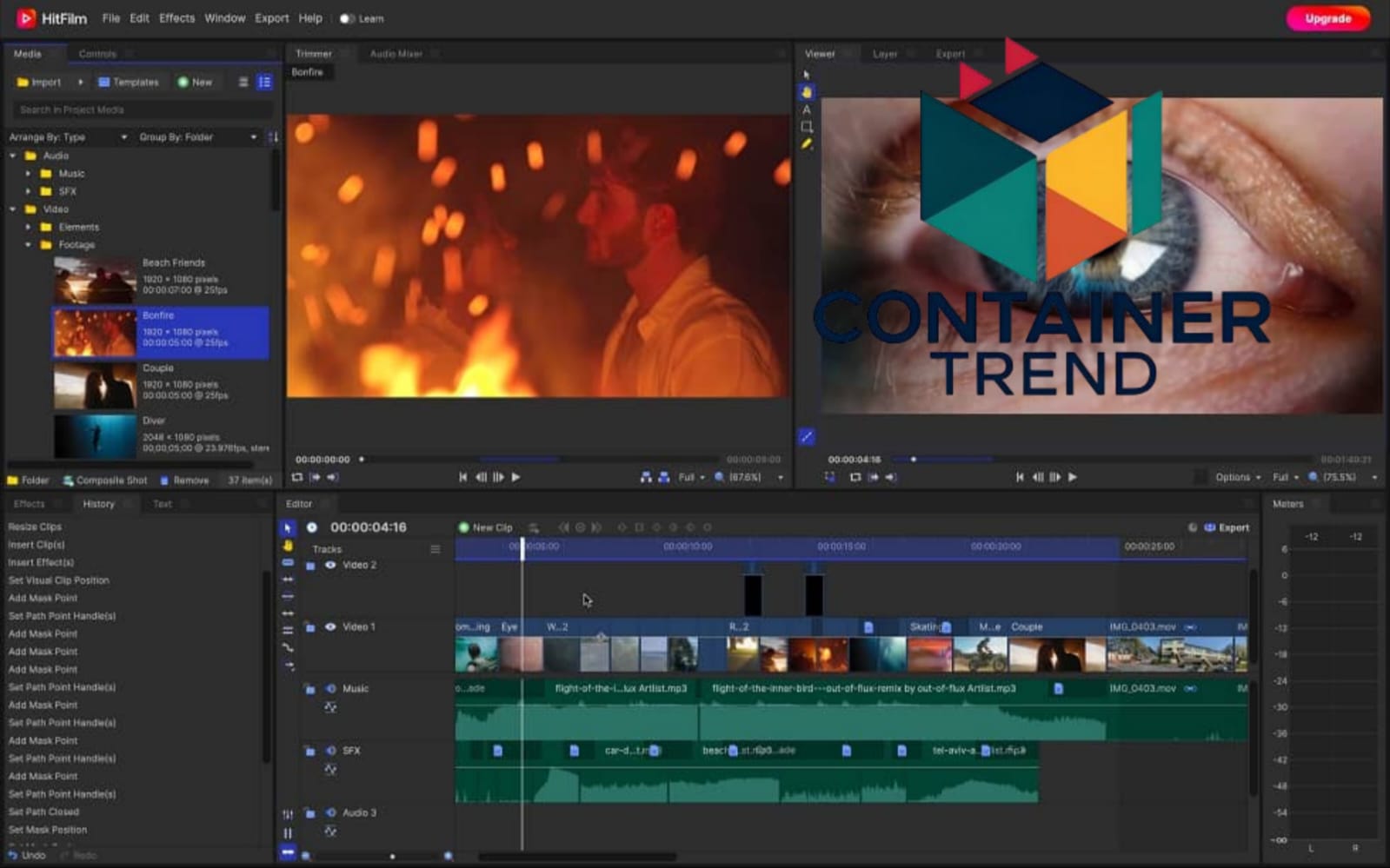Click New Clip in the Editor

[x=486, y=527]
